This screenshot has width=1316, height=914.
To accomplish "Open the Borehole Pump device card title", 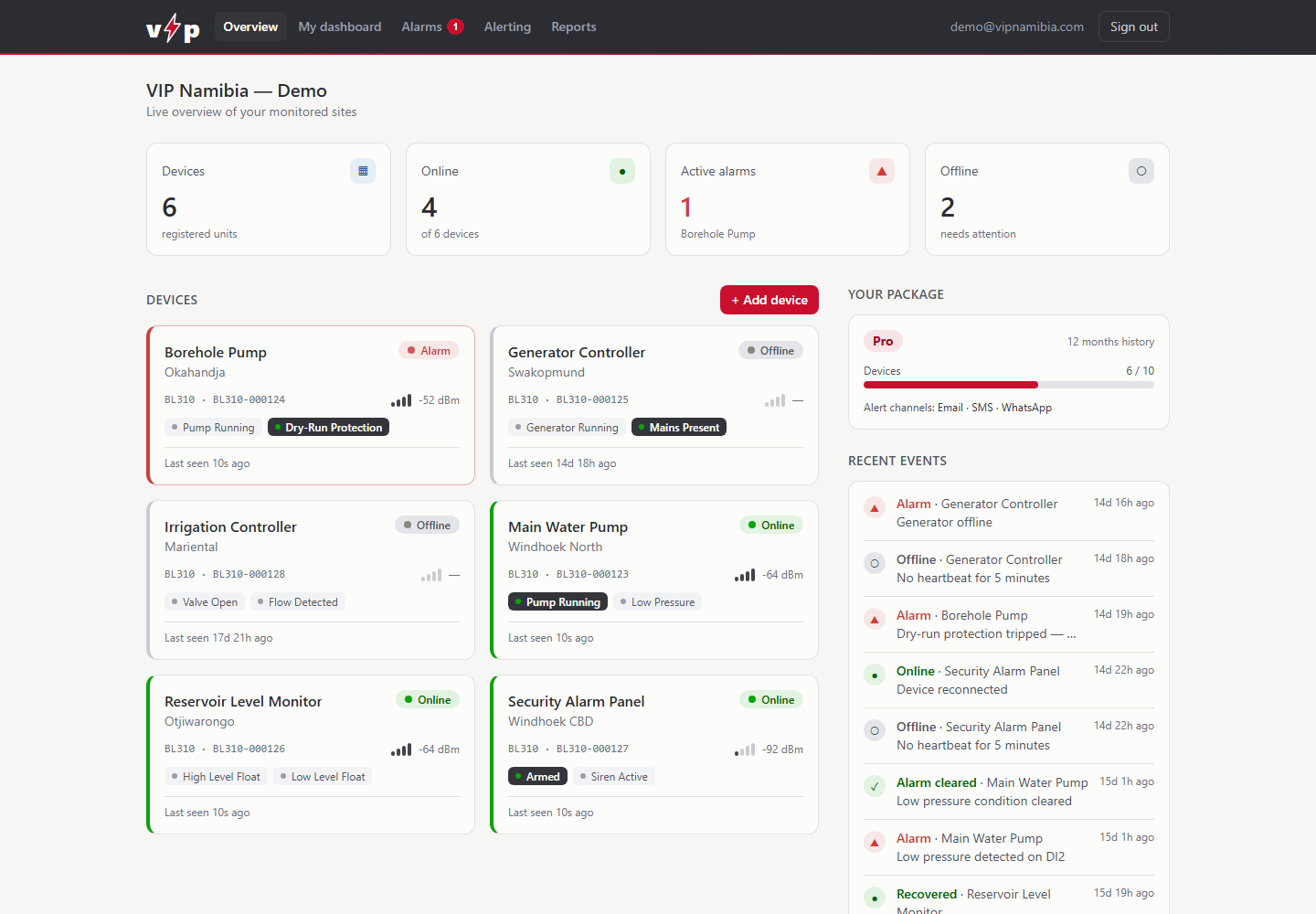I will [x=216, y=352].
